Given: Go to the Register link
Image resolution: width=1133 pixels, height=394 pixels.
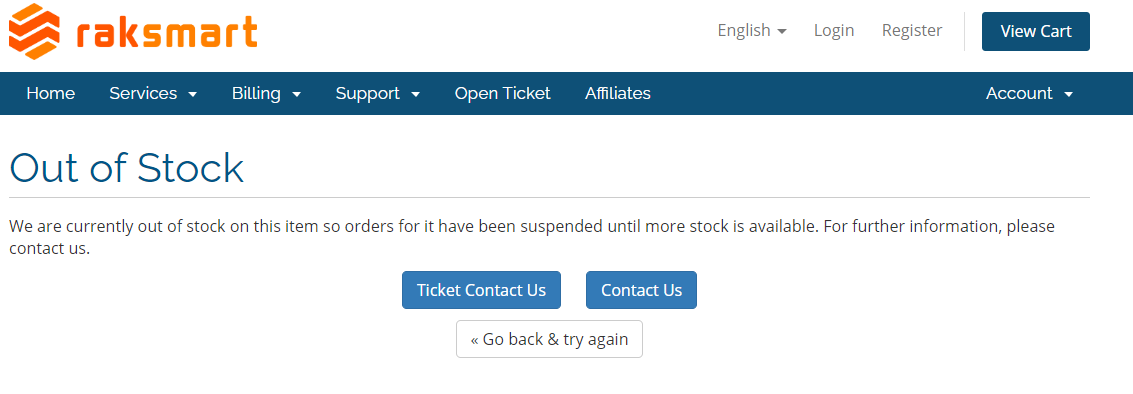Looking at the screenshot, I should (912, 30).
